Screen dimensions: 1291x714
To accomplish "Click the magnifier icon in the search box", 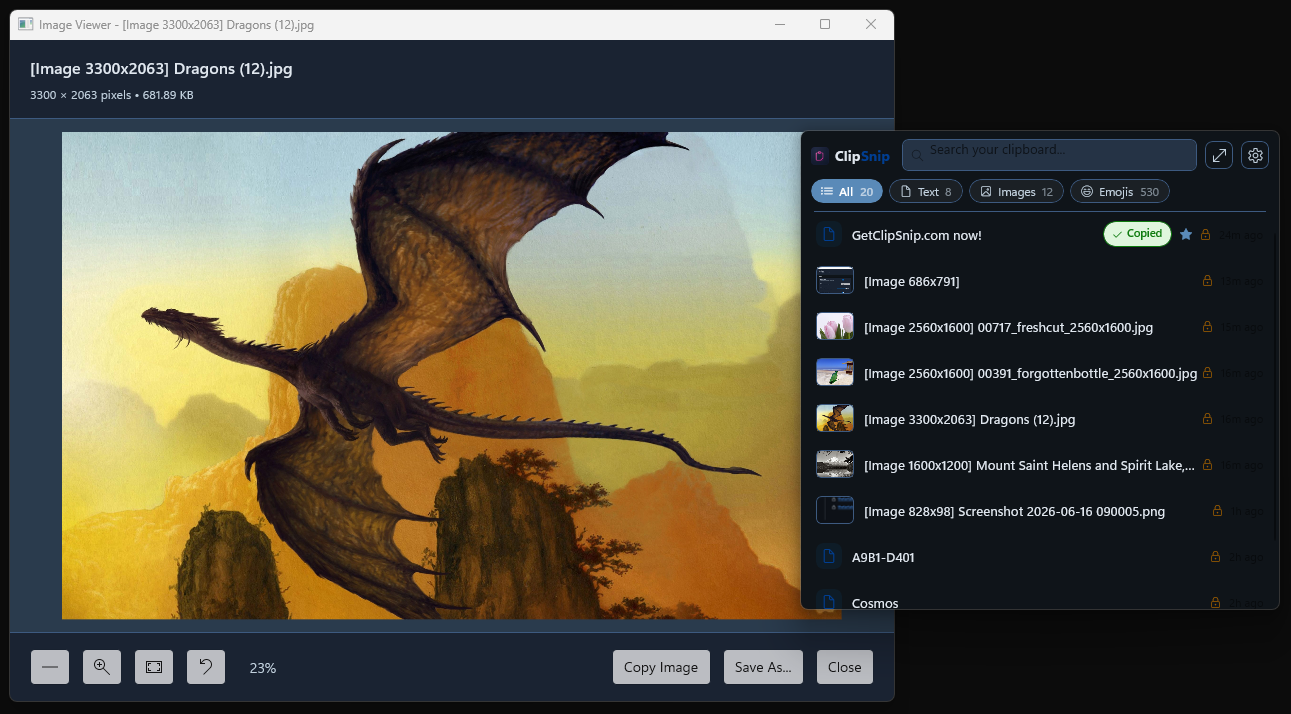I will click(917, 155).
